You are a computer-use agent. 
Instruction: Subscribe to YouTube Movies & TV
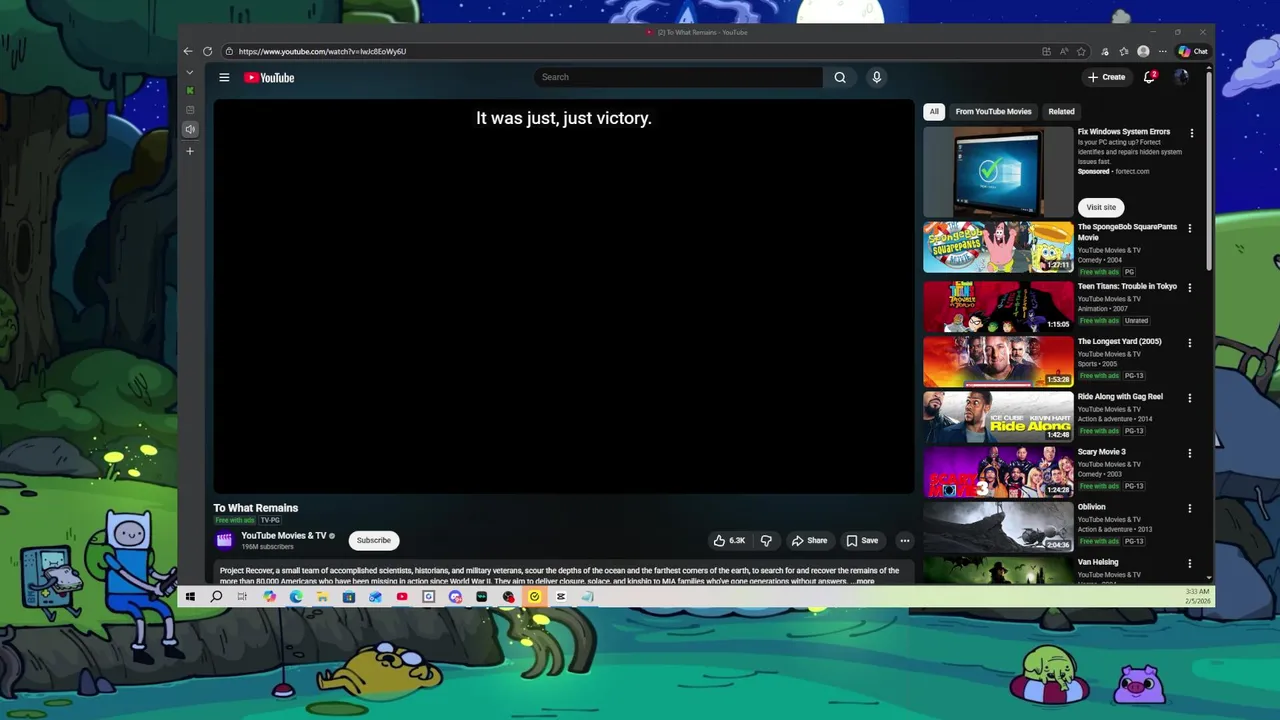coord(374,540)
